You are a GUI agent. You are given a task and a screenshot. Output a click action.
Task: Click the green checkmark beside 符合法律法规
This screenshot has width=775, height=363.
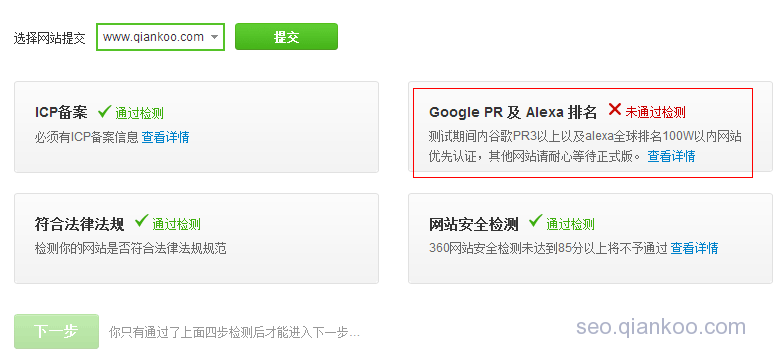(x=141, y=221)
